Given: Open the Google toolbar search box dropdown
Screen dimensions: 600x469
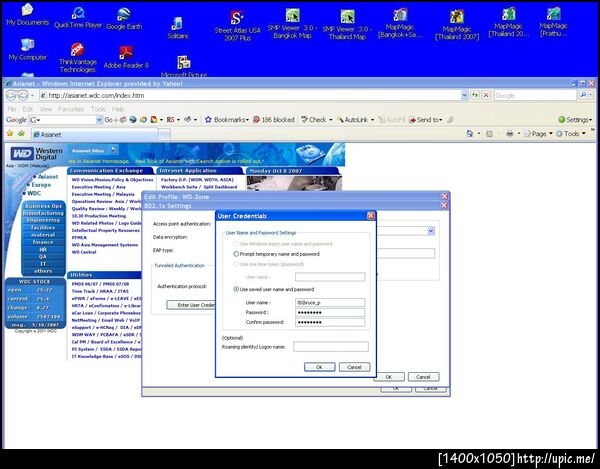Looking at the screenshot, I should (x=99, y=120).
